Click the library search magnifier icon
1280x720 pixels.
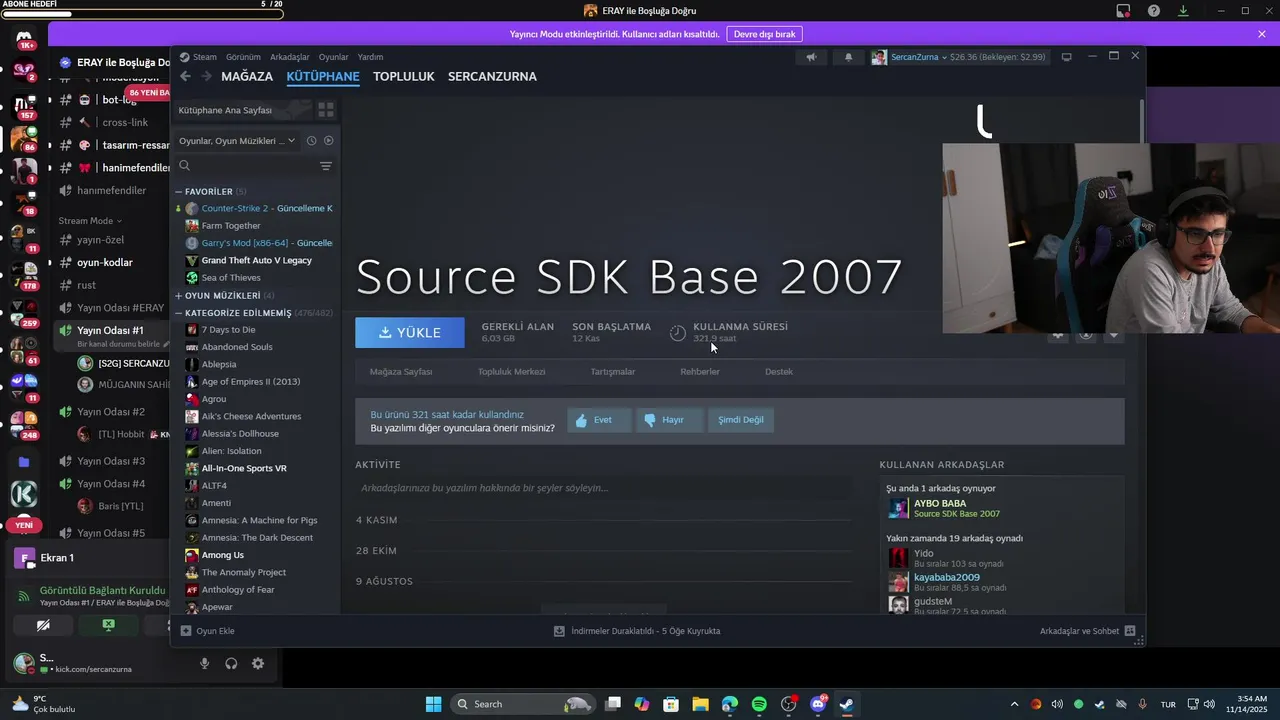click(x=185, y=166)
